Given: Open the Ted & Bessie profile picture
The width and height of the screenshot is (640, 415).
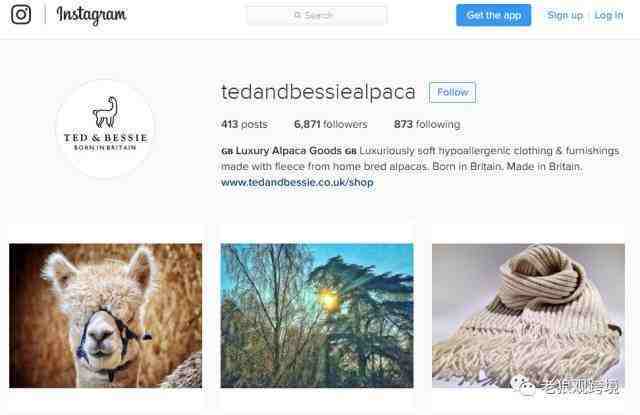Looking at the screenshot, I should [x=105, y=129].
